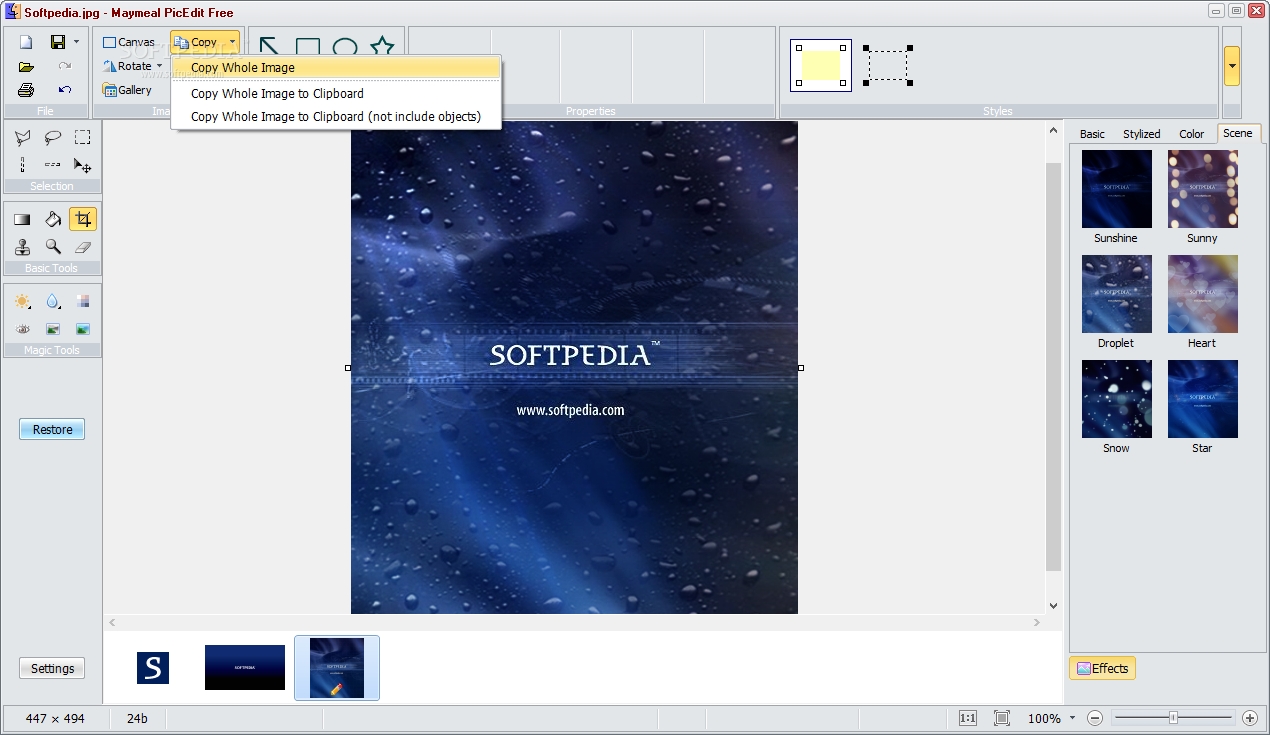The height and width of the screenshot is (735, 1270).
Task: Switch to the Stylized effects tab
Action: tap(1141, 134)
